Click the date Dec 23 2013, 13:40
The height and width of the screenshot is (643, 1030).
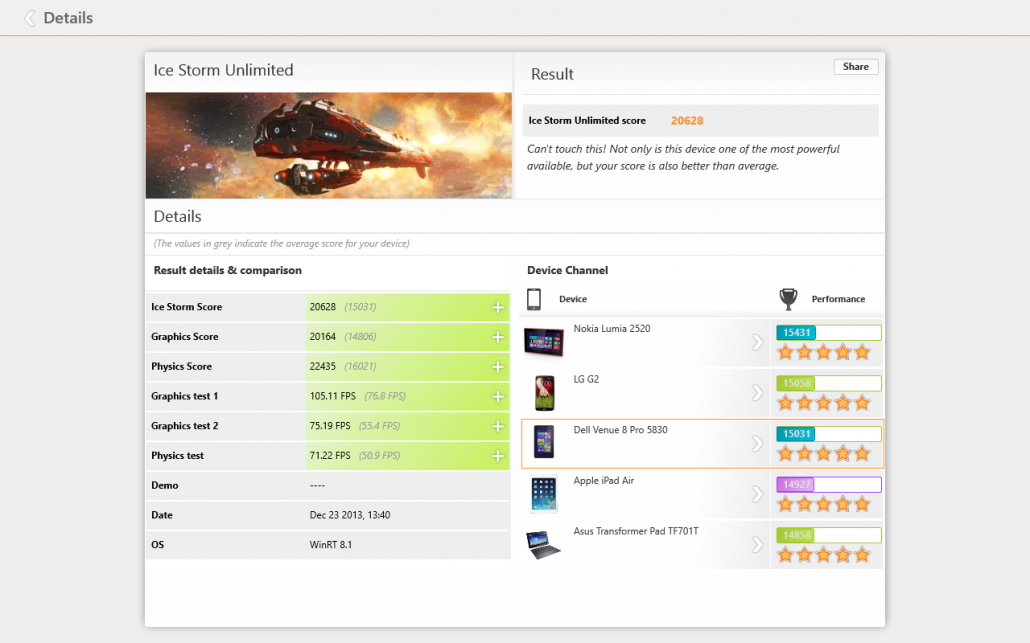(x=349, y=515)
